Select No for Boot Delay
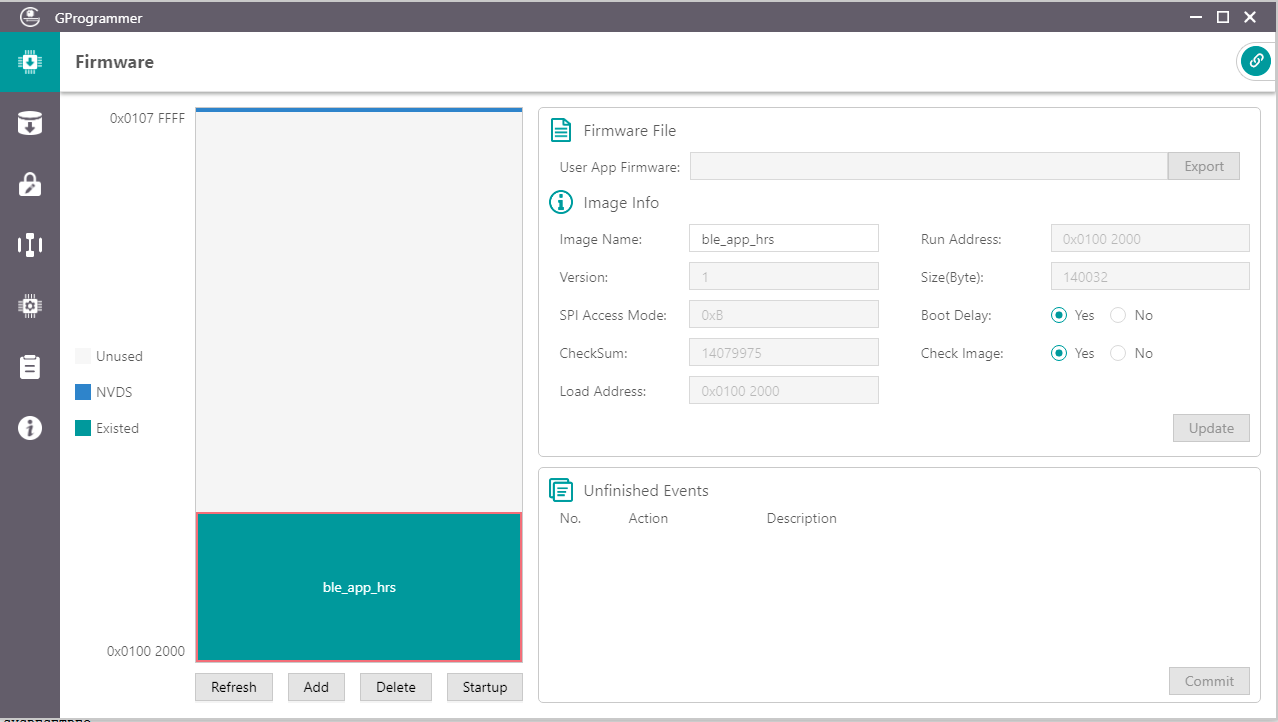This screenshot has height=722, width=1278. coord(1118,315)
